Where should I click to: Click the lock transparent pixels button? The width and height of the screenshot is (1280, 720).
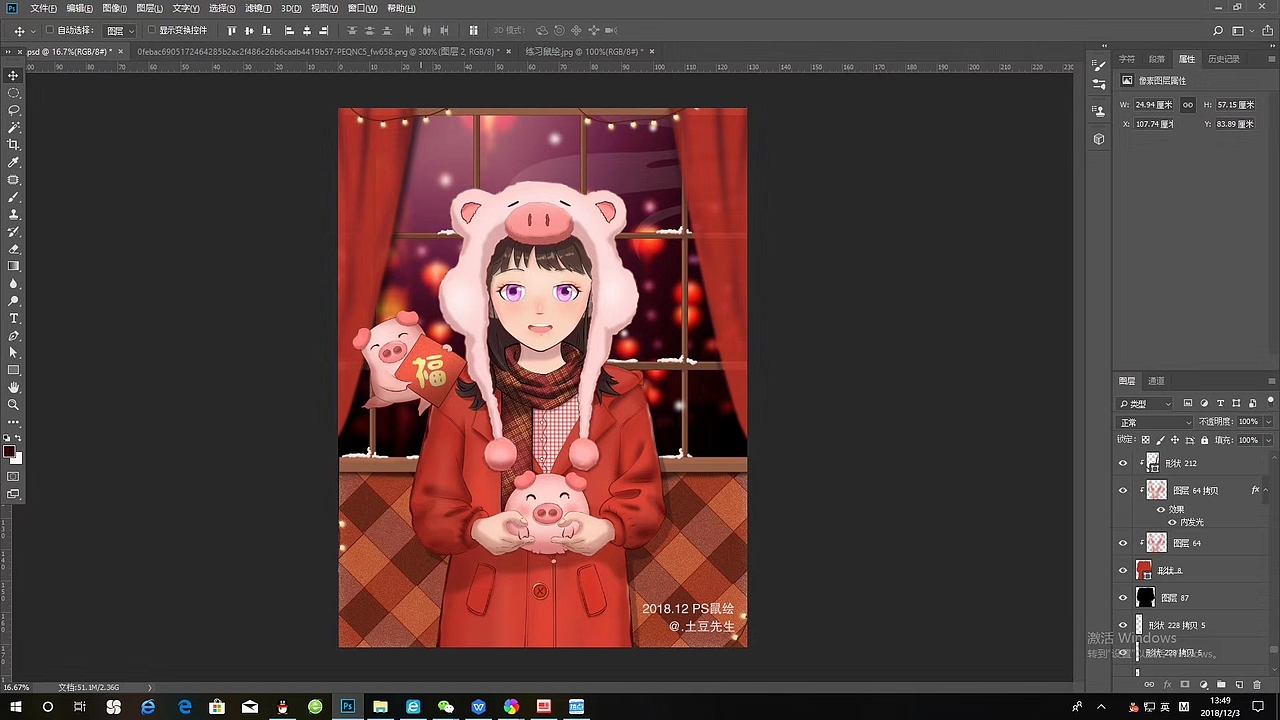tap(1145, 439)
